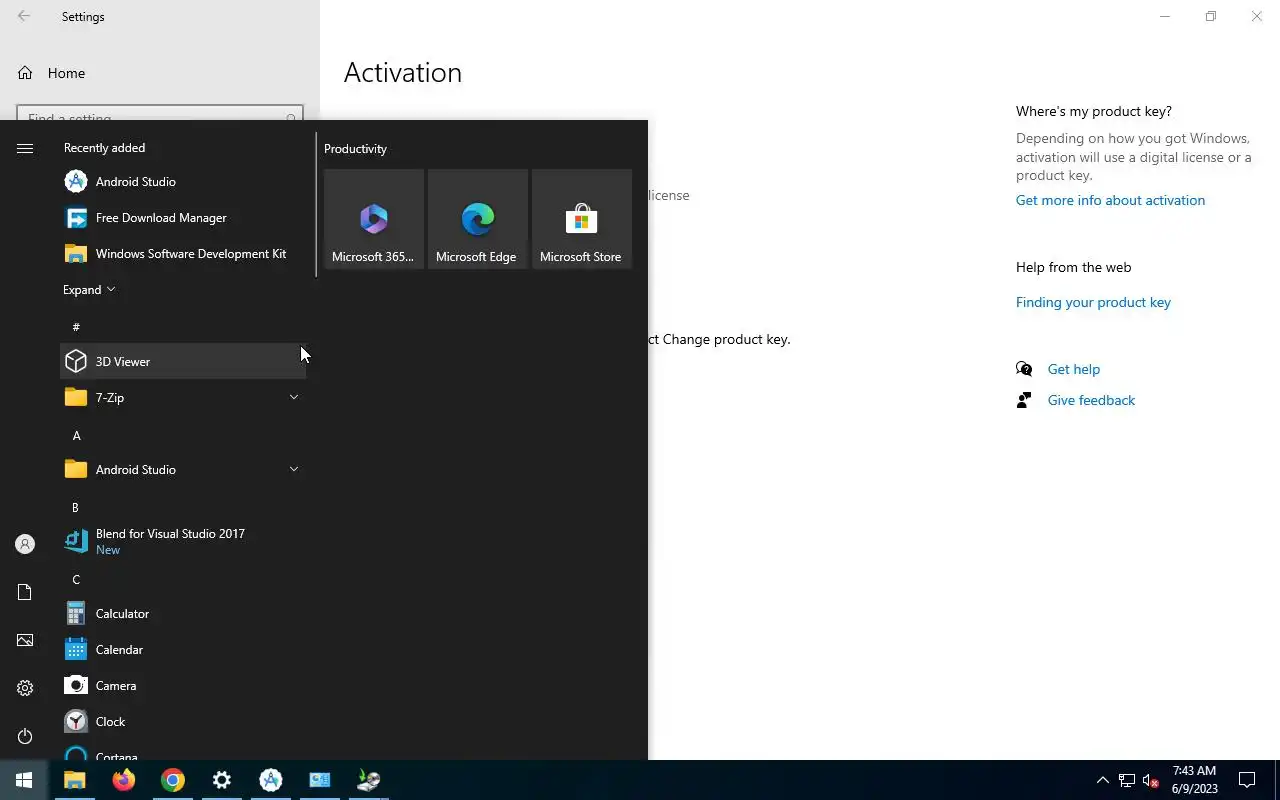Open the Microsoft 365 tile

pos(374,219)
